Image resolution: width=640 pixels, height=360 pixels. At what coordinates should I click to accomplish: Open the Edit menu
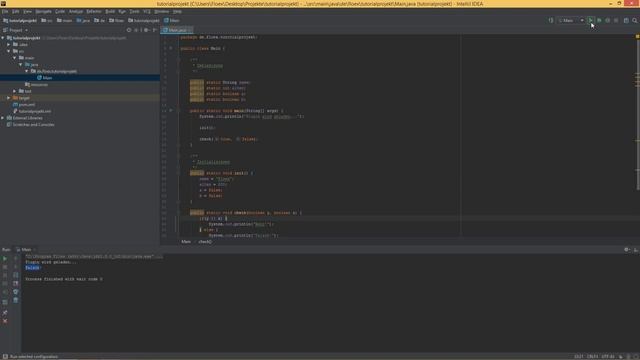pyautogui.click(x=16, y=11)
